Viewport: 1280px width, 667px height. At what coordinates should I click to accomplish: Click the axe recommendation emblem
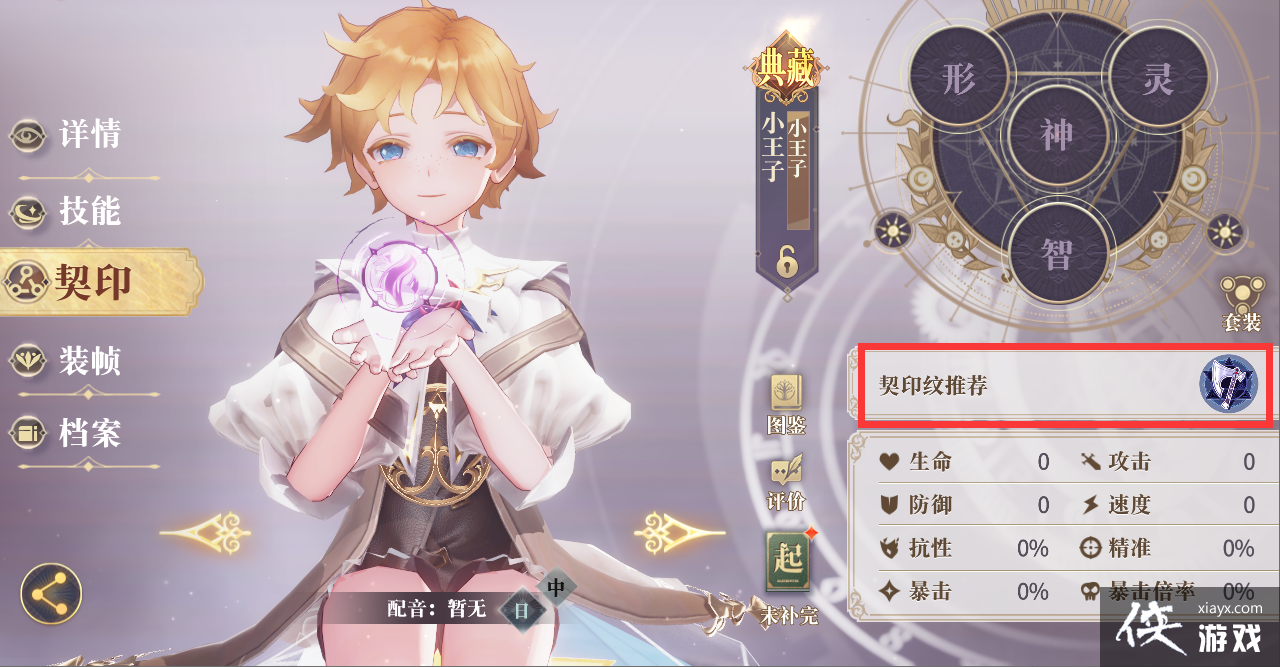[x=1228, y=384]
